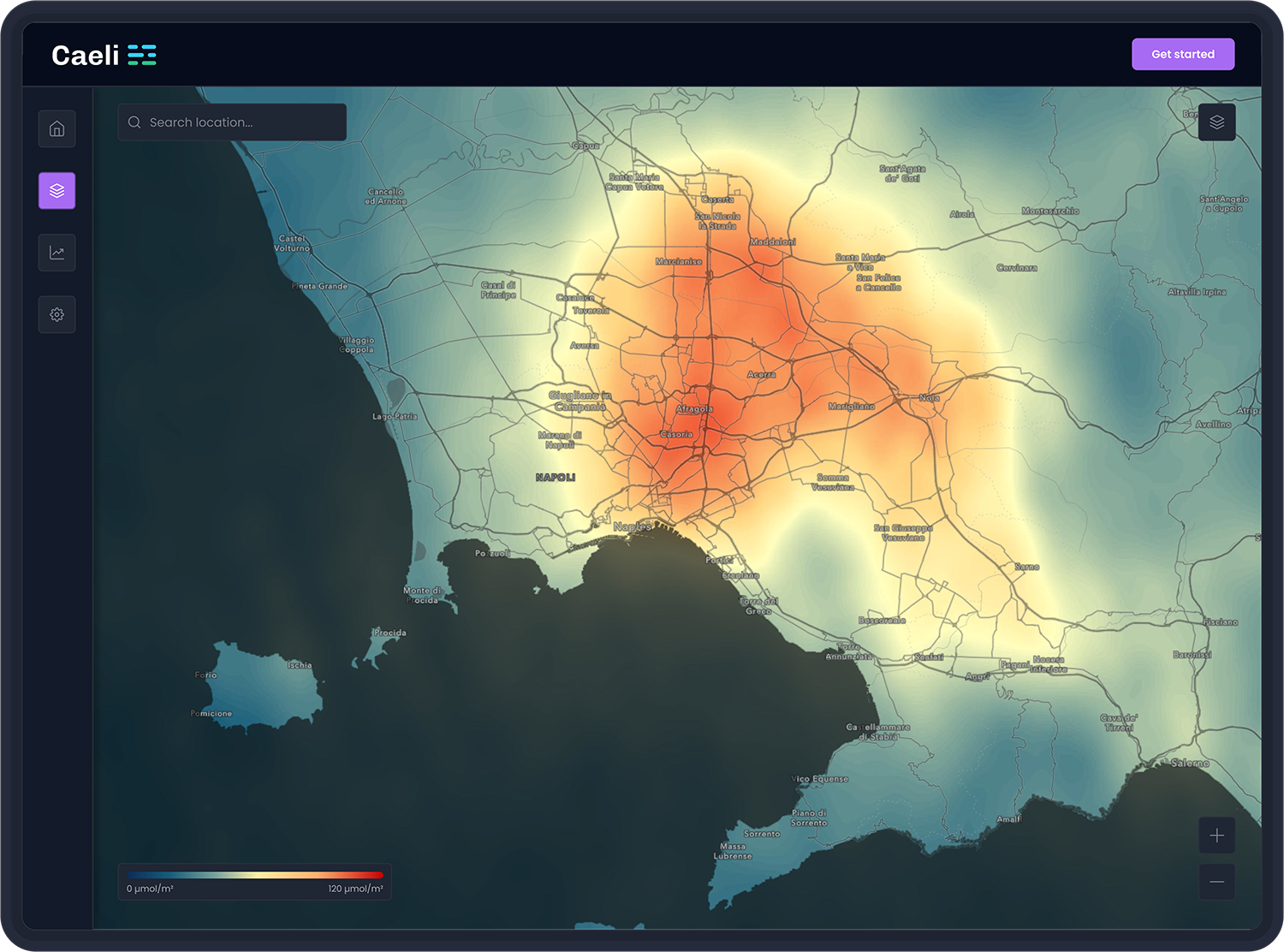Click the NAPOLI map label
Viewport: 1284px width, 952px height.
[556, 477]
